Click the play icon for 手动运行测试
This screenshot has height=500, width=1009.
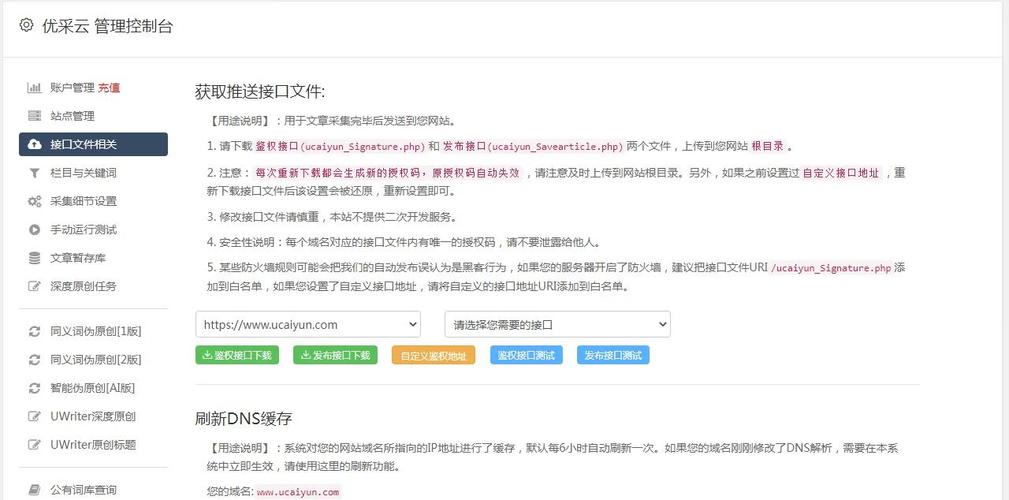pyautogui.click(x=34, y=230)
